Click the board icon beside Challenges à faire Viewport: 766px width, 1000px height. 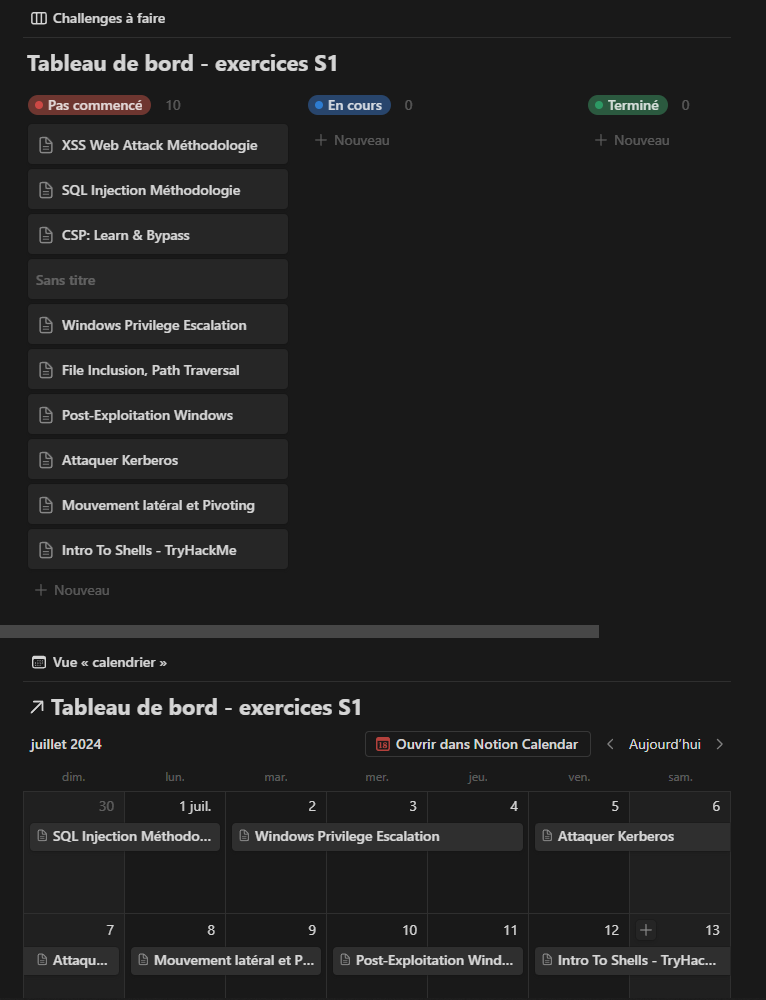[39, 18]
